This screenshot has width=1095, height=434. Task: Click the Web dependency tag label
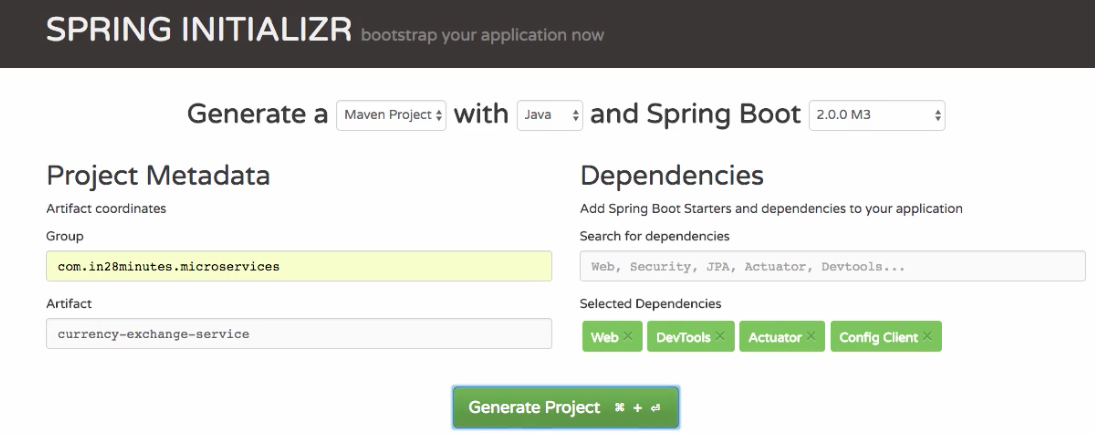pyautogui.click(x=604, y=338)
